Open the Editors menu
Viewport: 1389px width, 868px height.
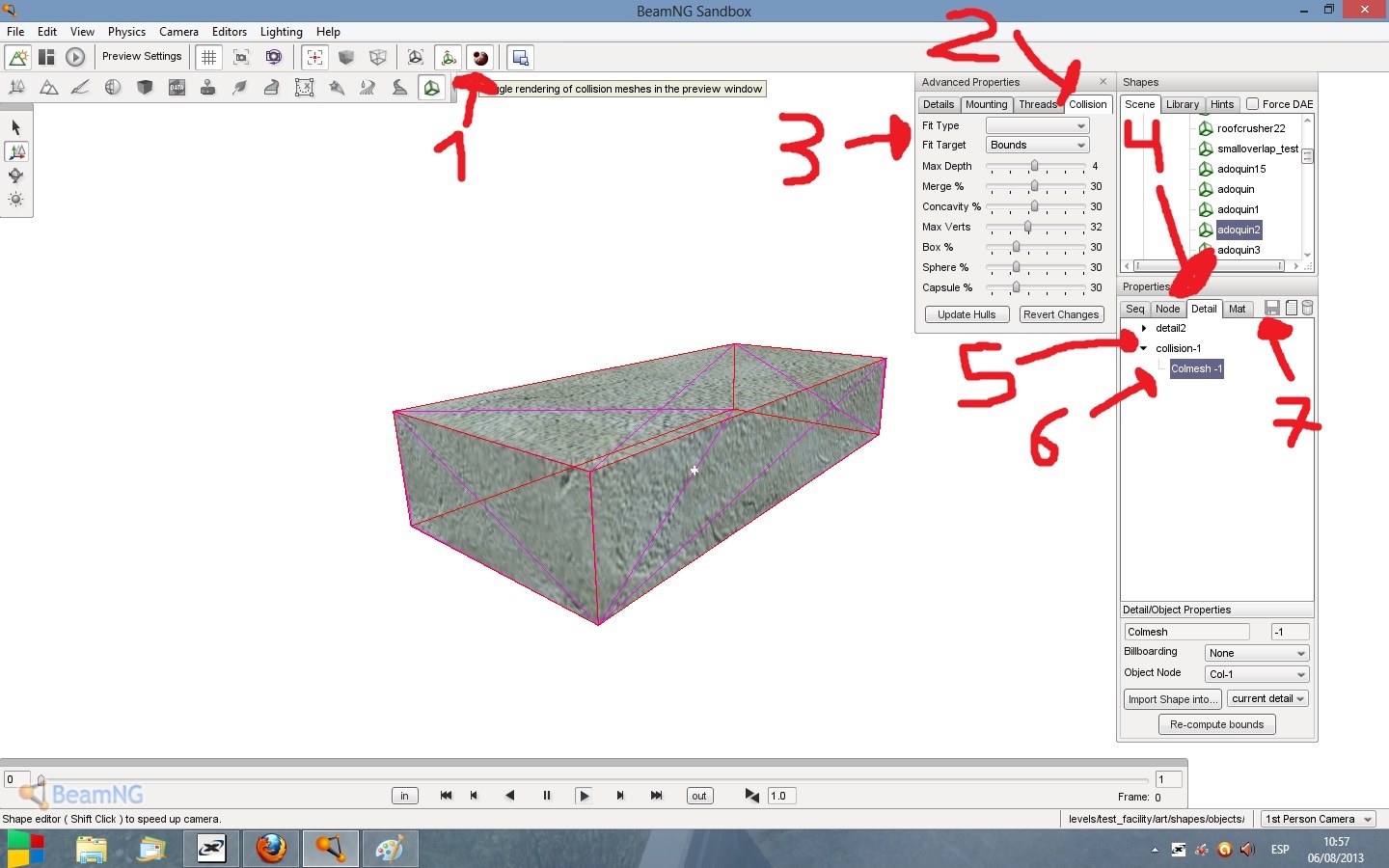(x=230, y=32)
